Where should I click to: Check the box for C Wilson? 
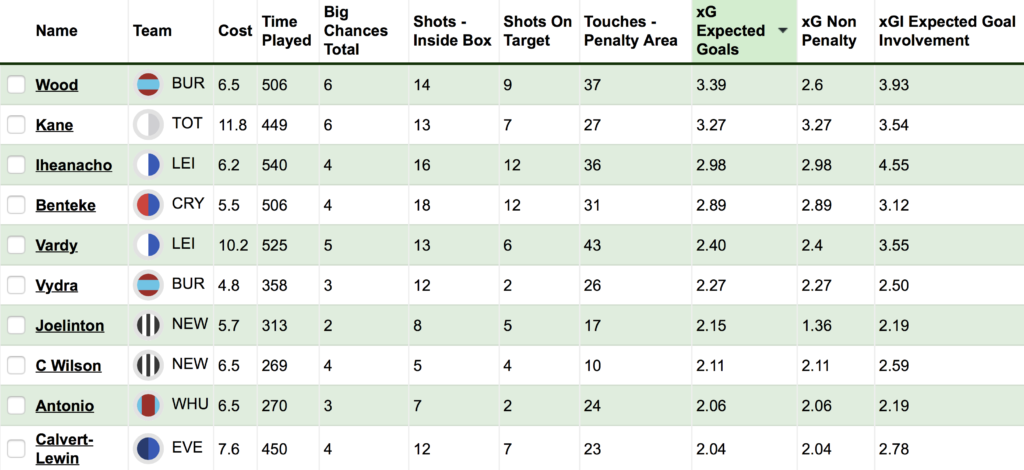click(x=16, y=366)
